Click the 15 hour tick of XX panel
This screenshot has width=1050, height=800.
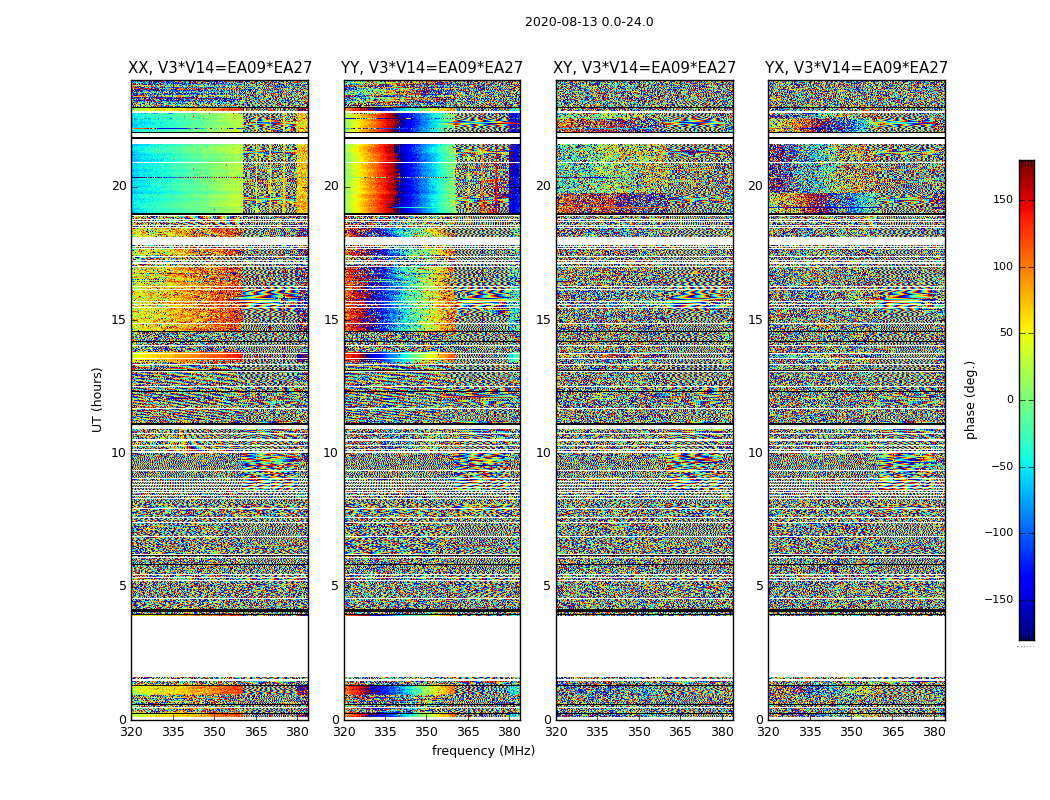(119, 319)
